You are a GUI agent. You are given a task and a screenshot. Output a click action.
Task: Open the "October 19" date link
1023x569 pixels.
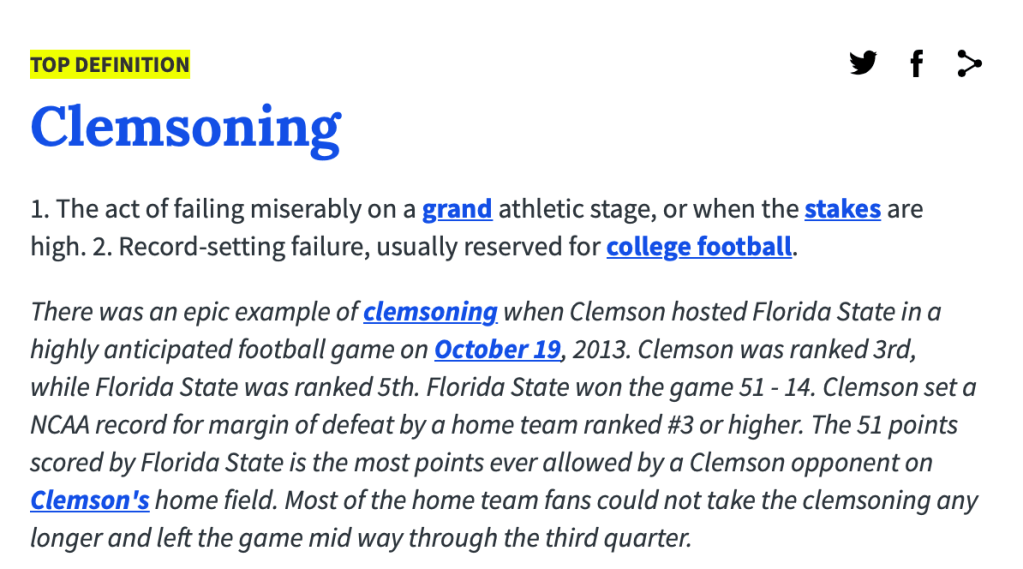click(x=497, y=350)
